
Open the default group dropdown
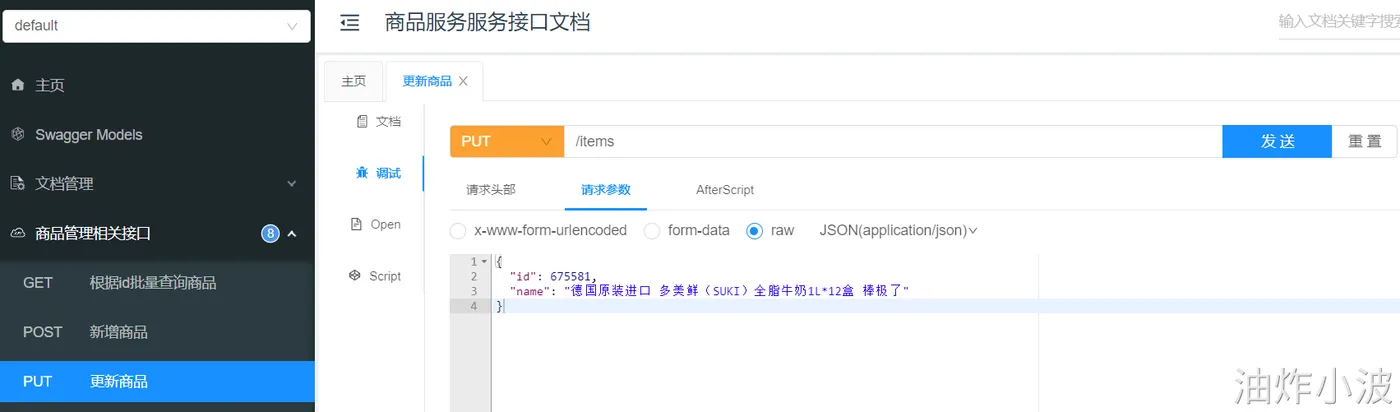coord(155,26)
